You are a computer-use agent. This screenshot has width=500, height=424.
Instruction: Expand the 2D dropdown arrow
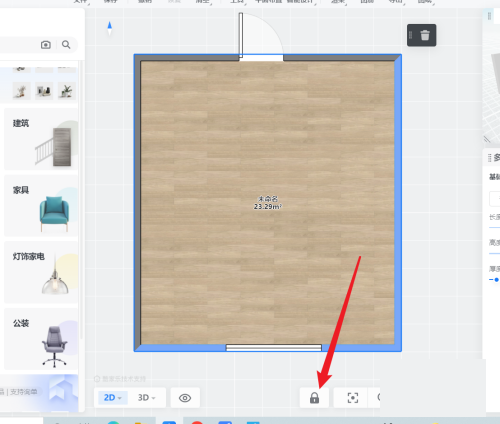(120, 398)
